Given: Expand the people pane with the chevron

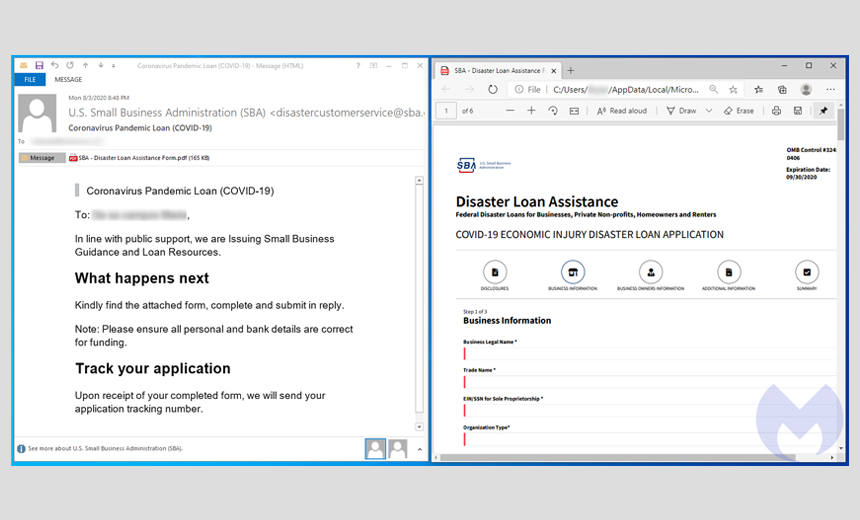Looking at the screenshot, I should (x=420, y=449).
